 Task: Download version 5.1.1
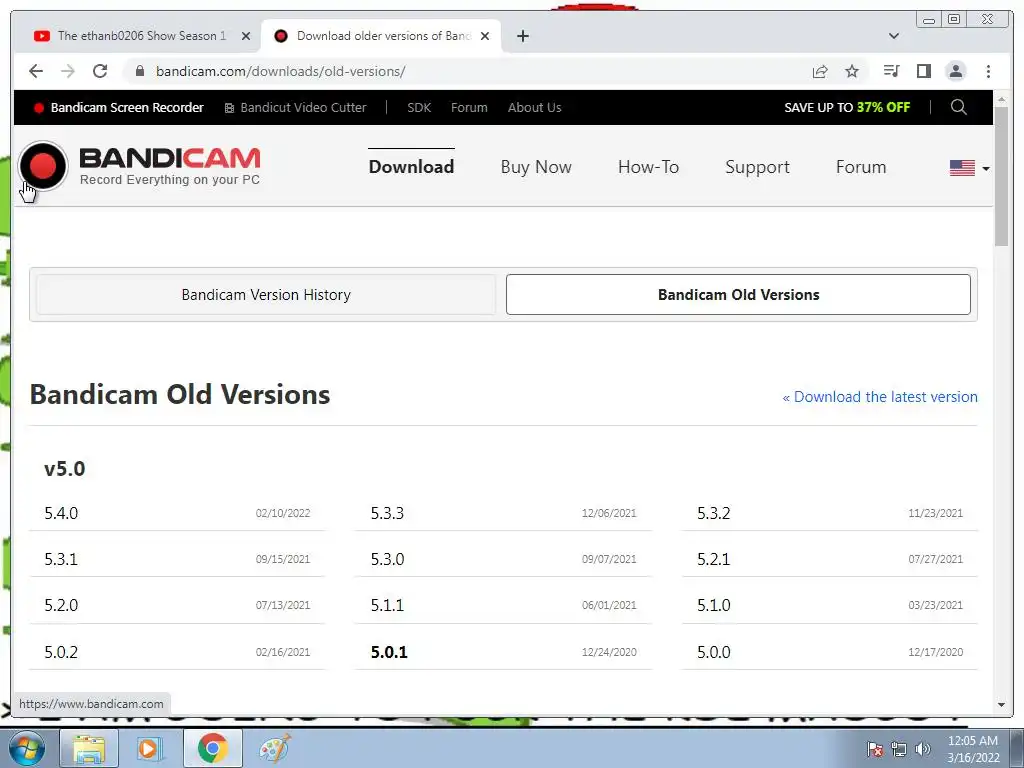click(x=387, y=605)
